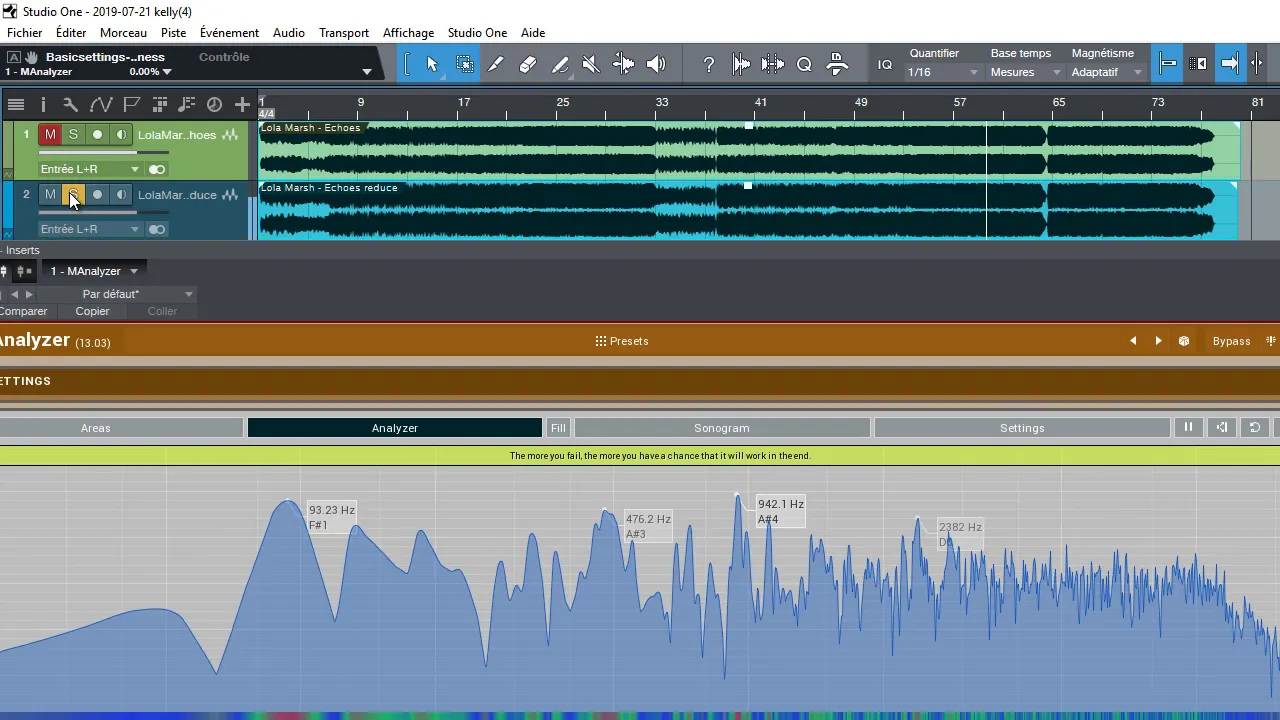Open the Settings tab in MAnalyzer
Viewport: 1280px width, 720px height.
click(x=1022, y=428)
